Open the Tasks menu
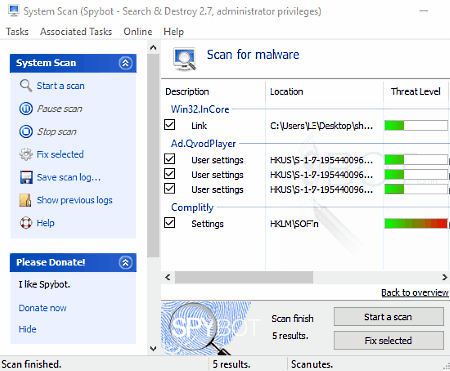 (x=17, y=32)
